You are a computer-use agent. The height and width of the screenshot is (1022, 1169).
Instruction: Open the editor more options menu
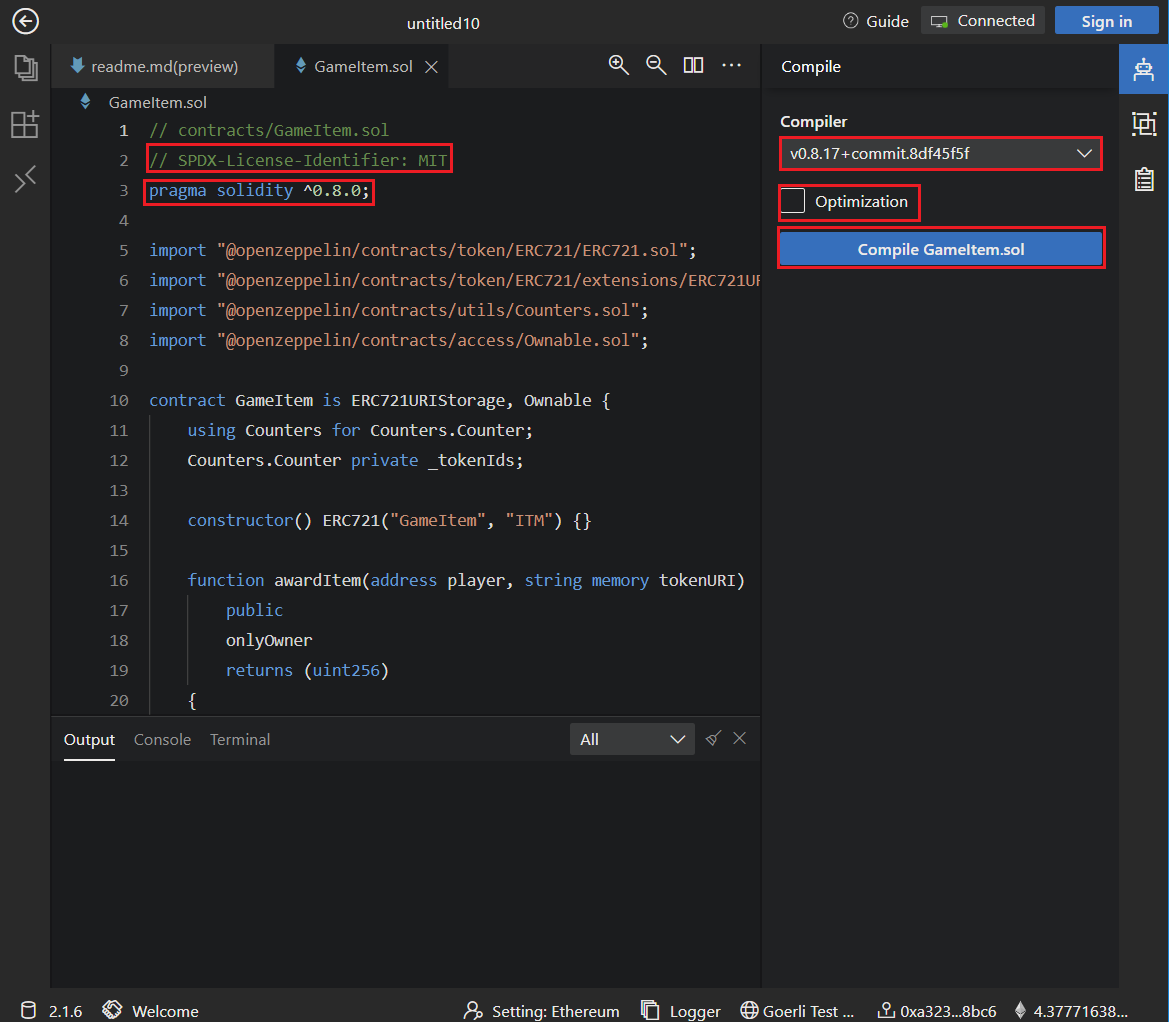click(x=731, y=65)
